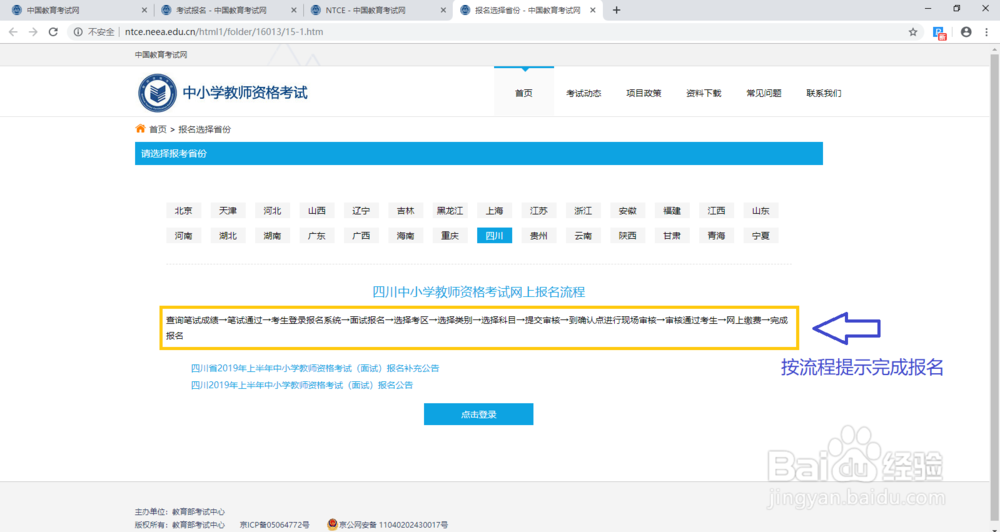This screenshot has height=532, width=1000.
Task: Click the page vertical scrollbar
Action: [x=994, y=287]
